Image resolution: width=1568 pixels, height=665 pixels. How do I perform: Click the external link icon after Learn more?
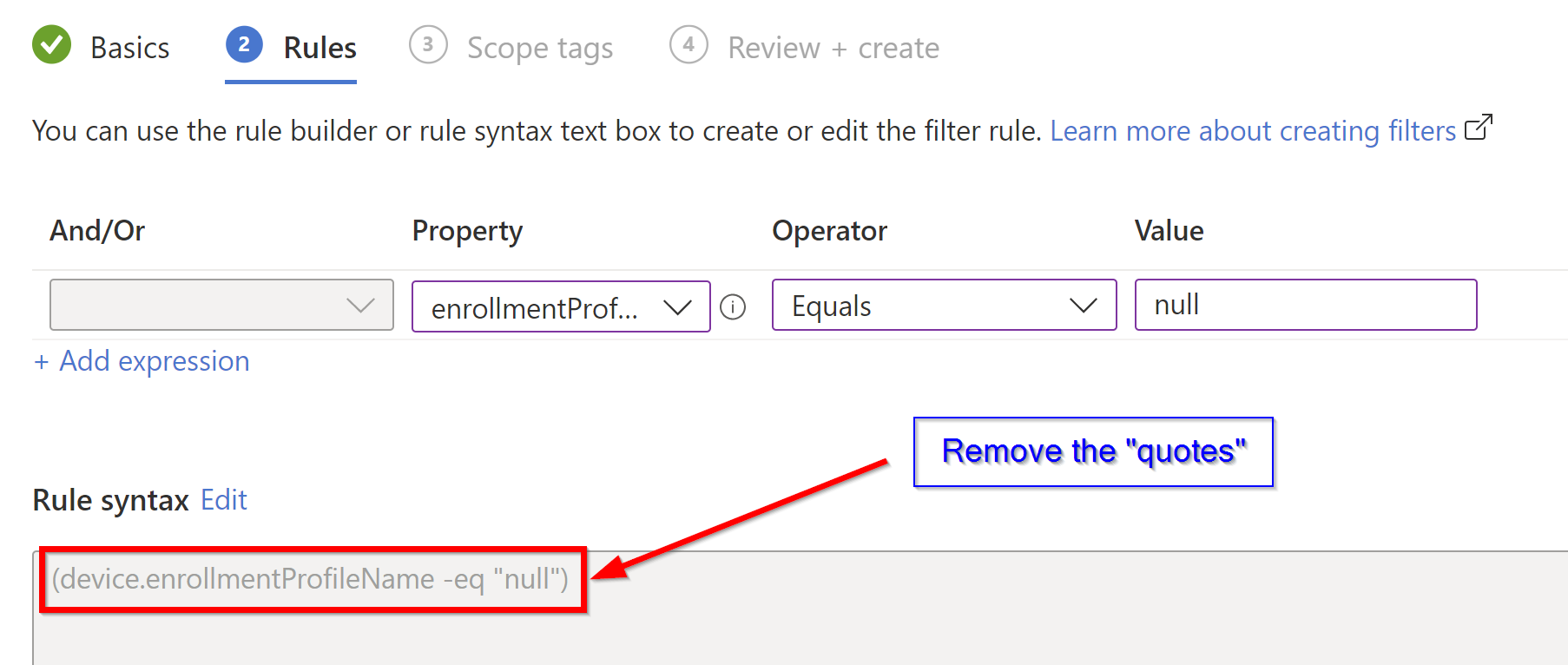pyautogui.click(x=1478, y=128)
